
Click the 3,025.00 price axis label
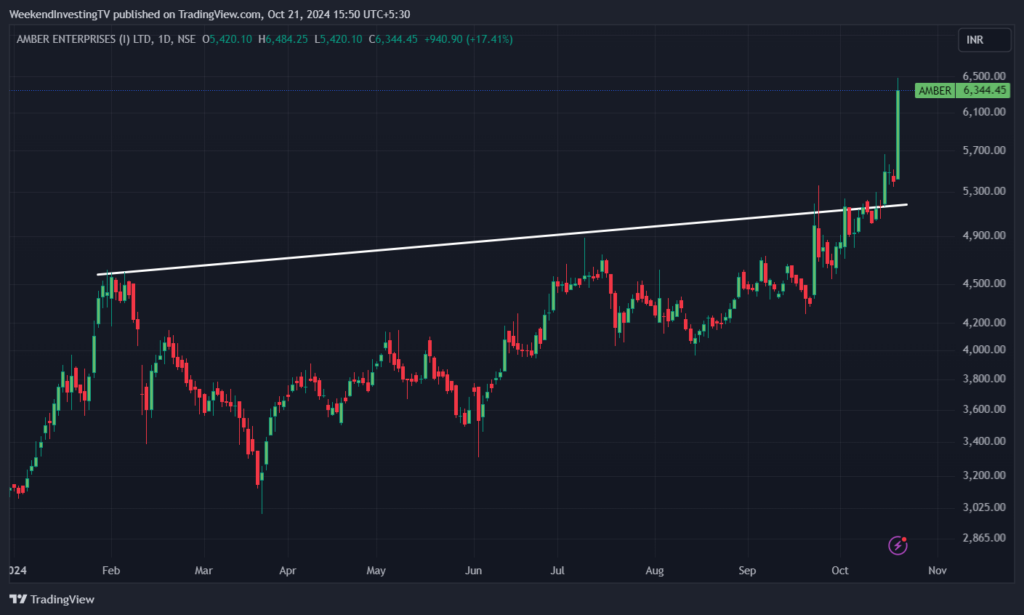click(984, 507)
